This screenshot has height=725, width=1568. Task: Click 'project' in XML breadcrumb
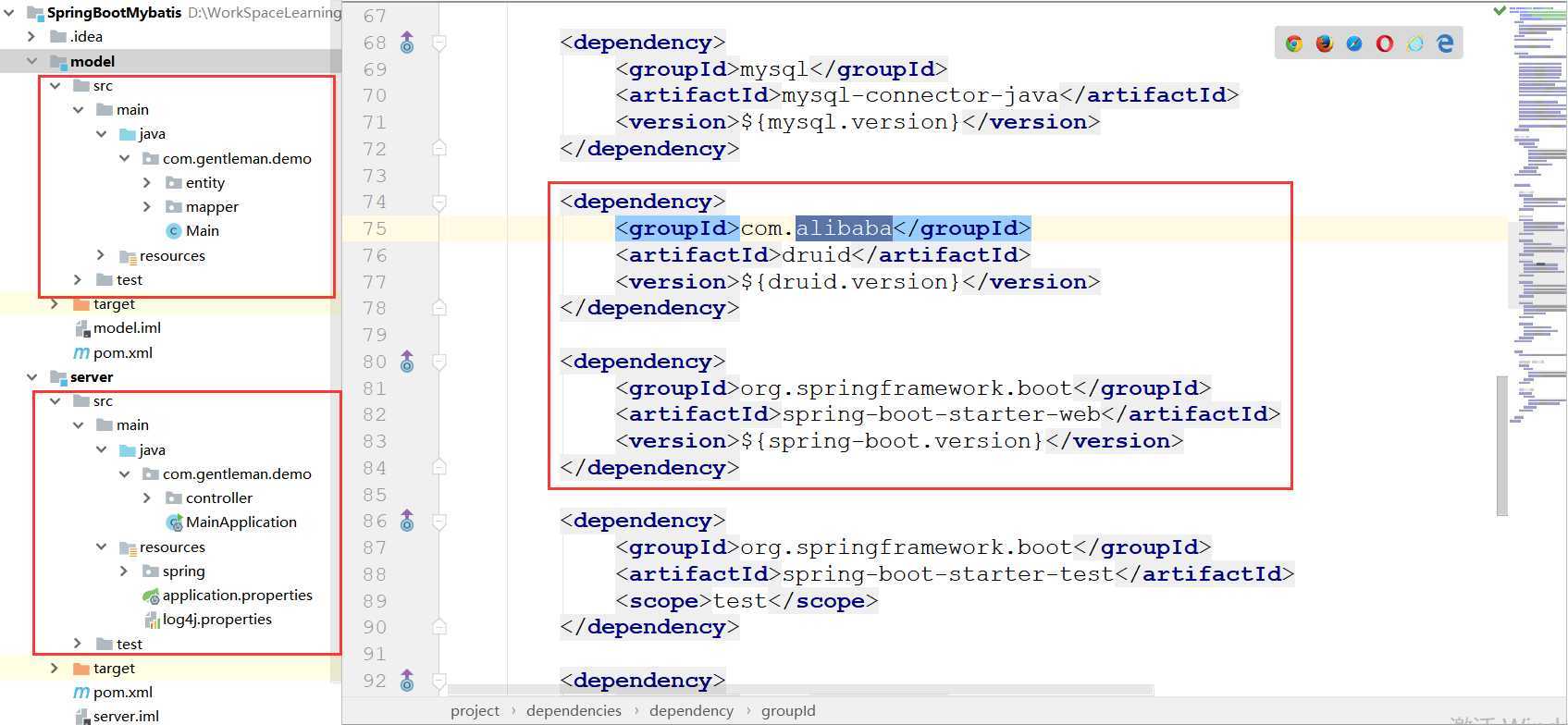coord(475,711)
